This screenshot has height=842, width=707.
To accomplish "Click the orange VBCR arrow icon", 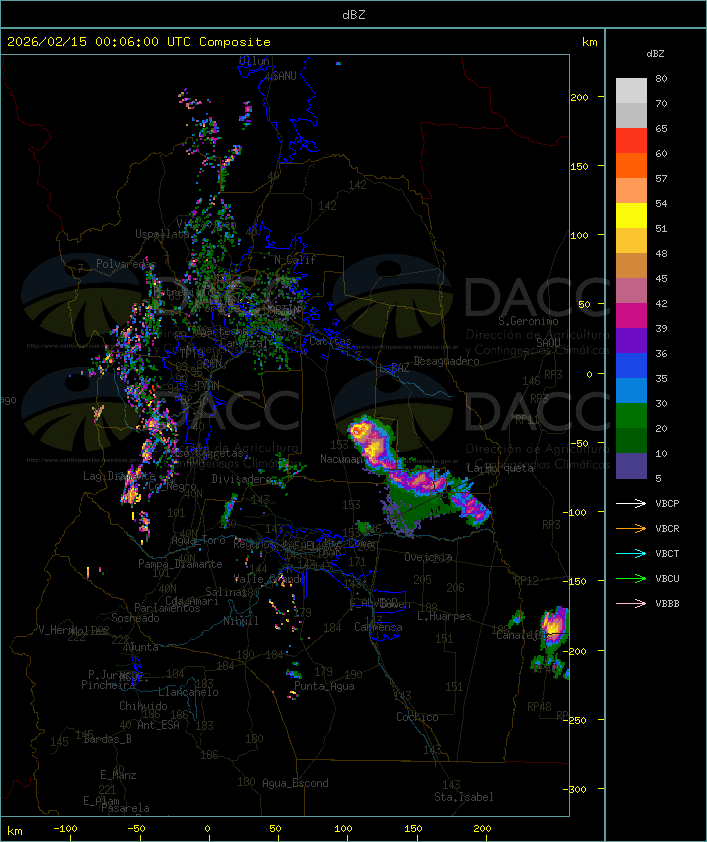I will pos(631,528).
